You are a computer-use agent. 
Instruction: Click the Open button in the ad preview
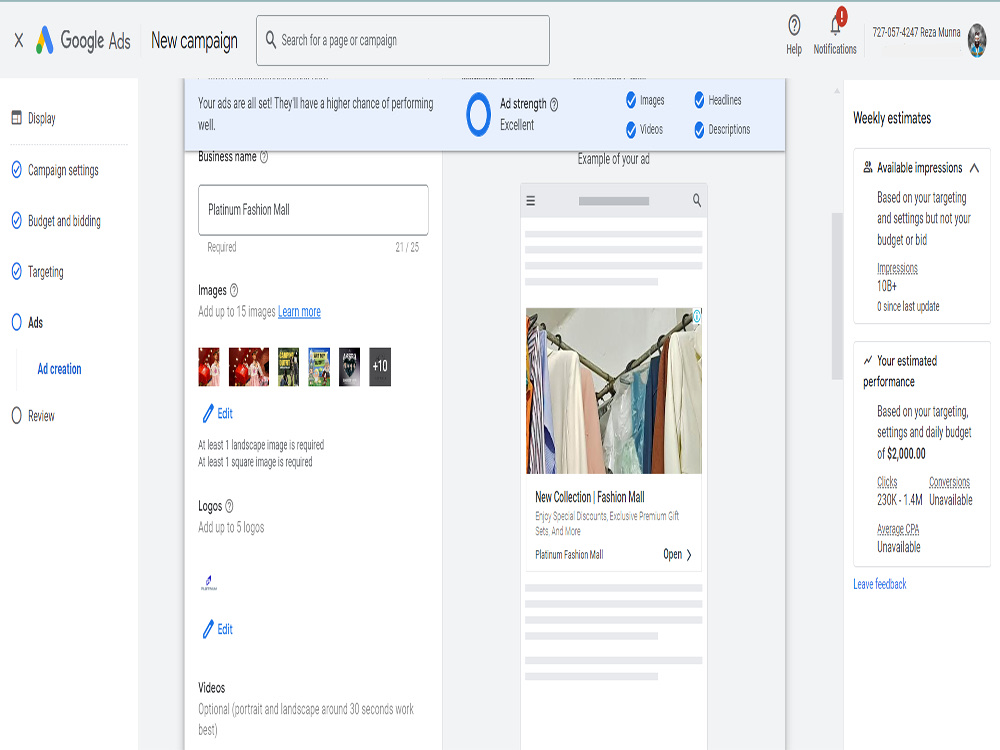coord(677,554)
